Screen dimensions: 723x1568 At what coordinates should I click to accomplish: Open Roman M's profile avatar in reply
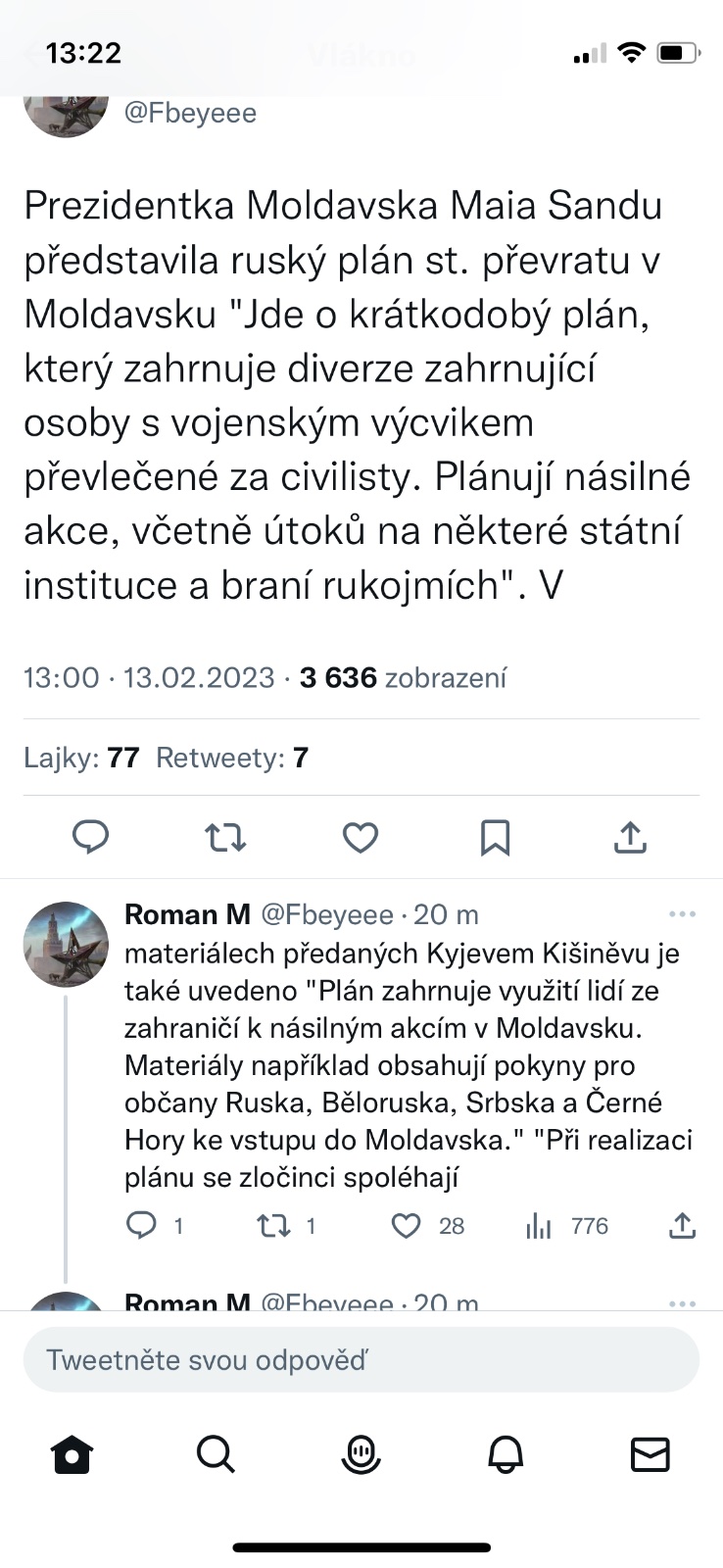[x=66, y=944]
